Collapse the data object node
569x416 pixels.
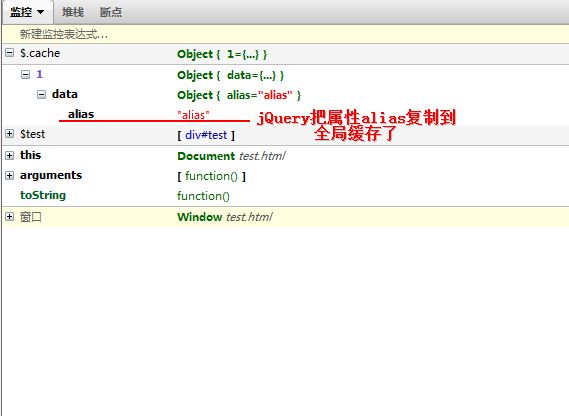[x=42, y=94]
